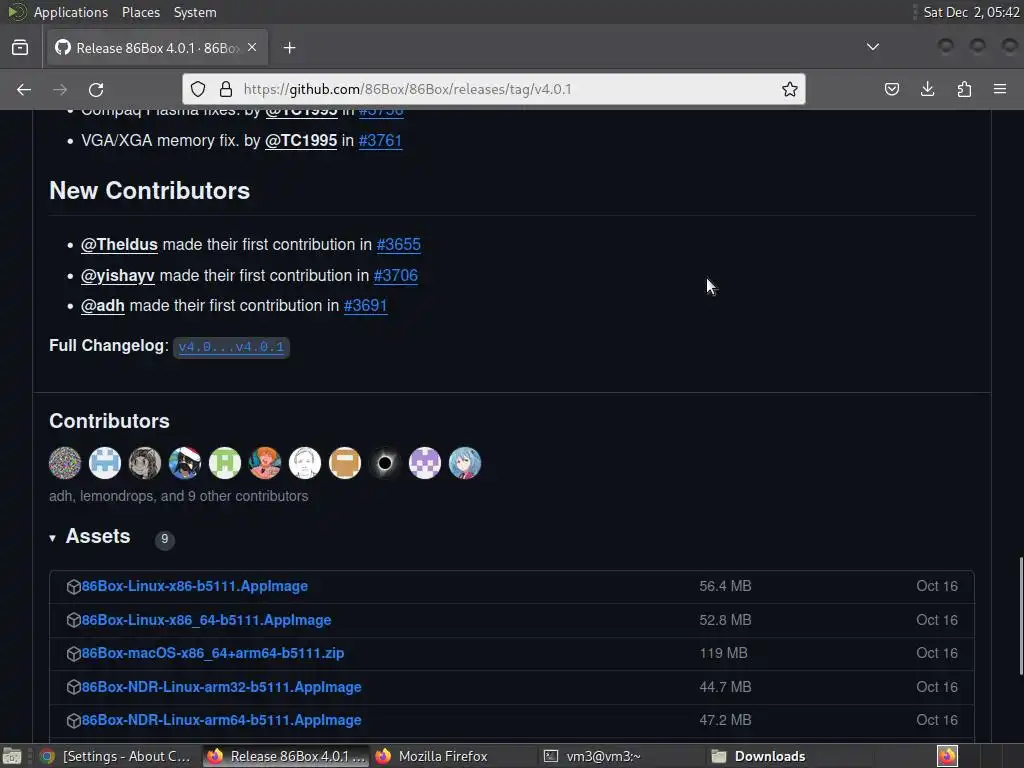Click the 119 MB file size text

[723, 653]
